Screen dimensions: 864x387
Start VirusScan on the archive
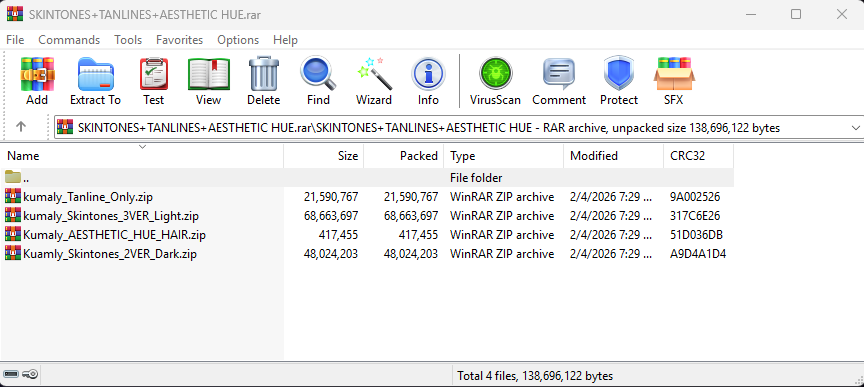coord(495,74)
